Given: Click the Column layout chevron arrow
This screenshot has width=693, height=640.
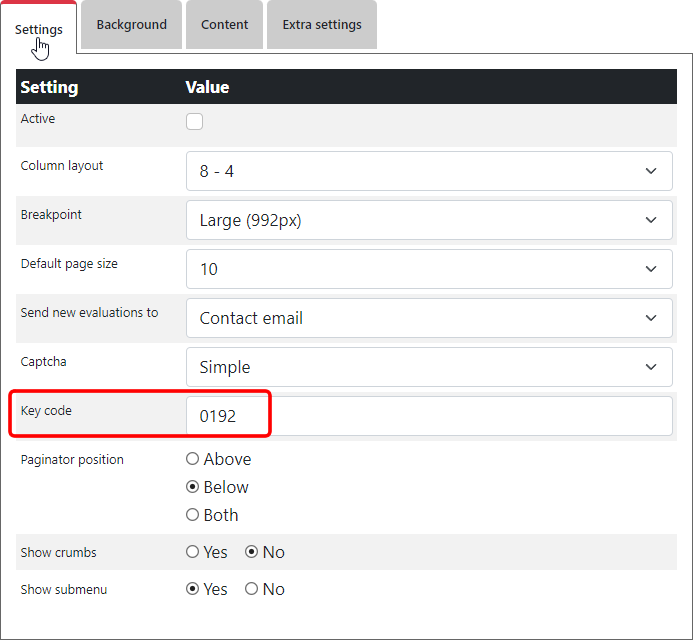Looking at the screenshot, I should tap(651, 171).
